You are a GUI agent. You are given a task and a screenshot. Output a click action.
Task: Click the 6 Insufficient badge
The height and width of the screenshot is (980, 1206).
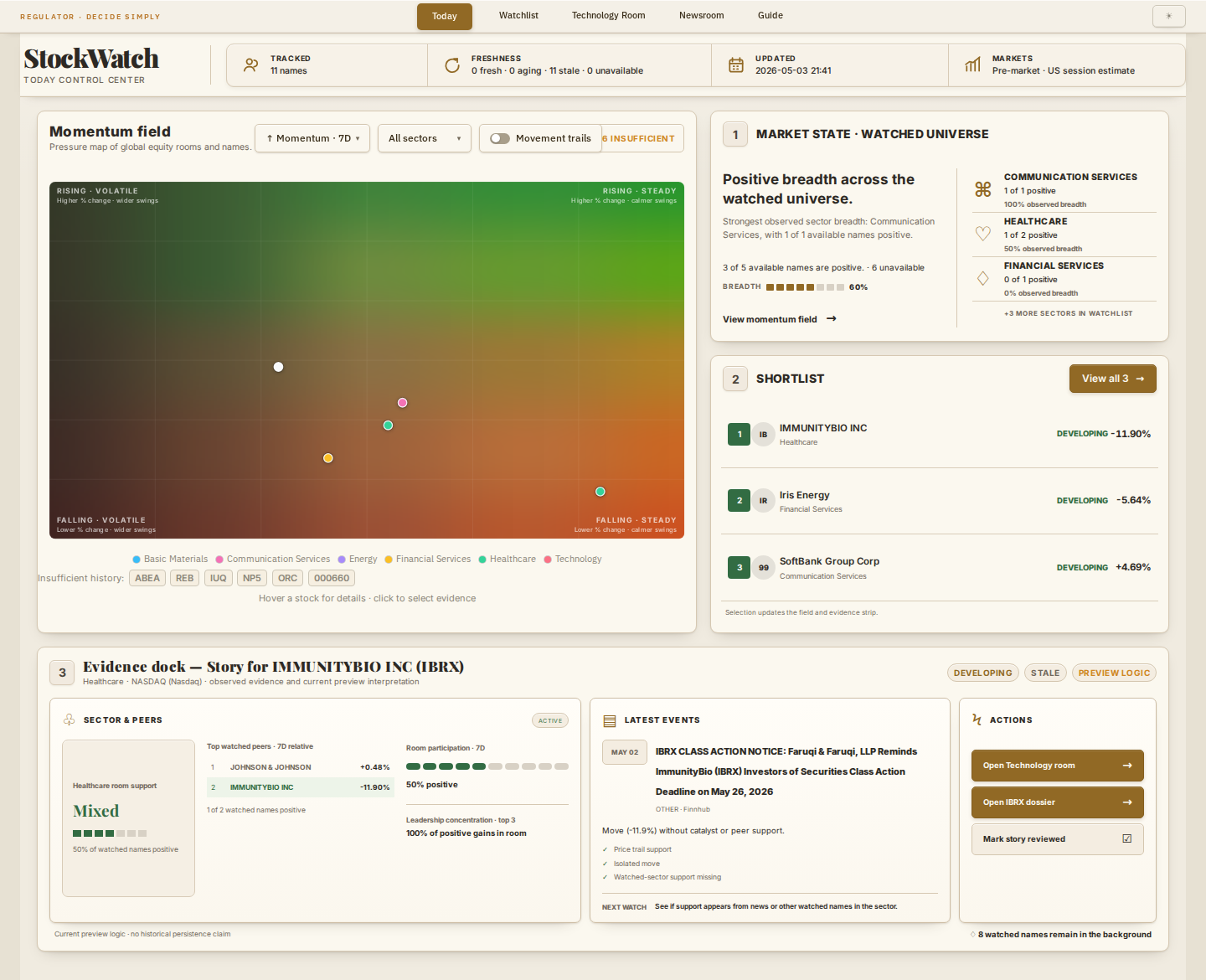pos(642,138)
